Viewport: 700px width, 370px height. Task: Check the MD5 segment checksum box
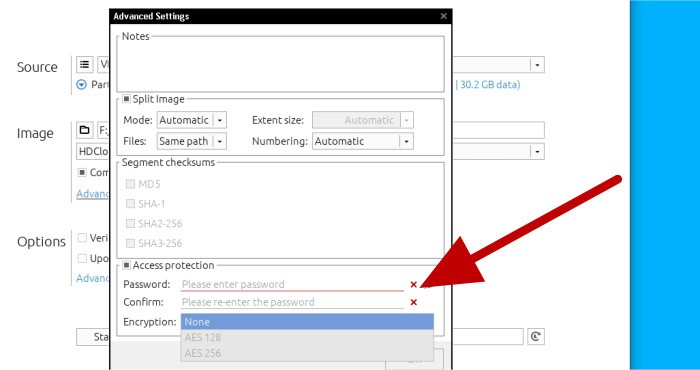(130, 184)
